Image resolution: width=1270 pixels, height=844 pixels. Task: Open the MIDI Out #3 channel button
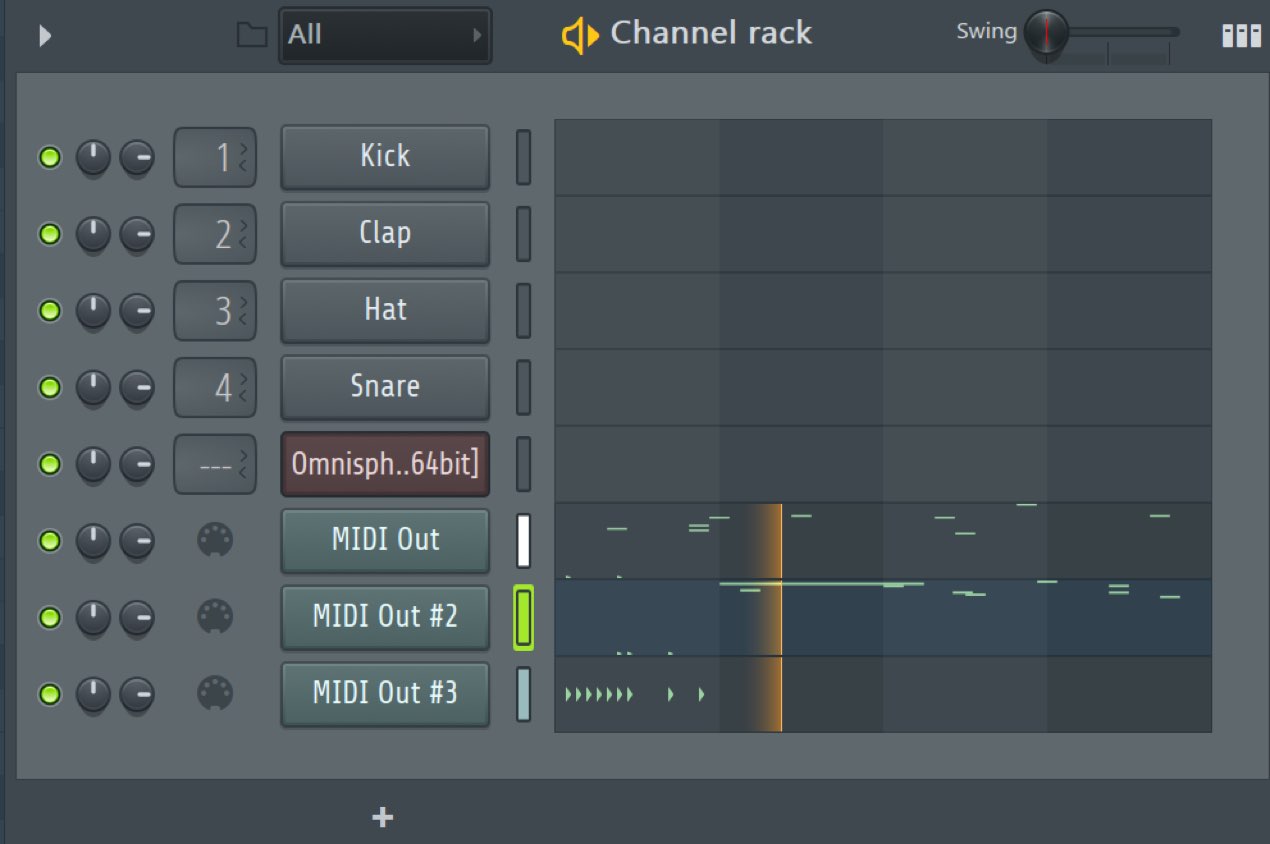point(385,693)
